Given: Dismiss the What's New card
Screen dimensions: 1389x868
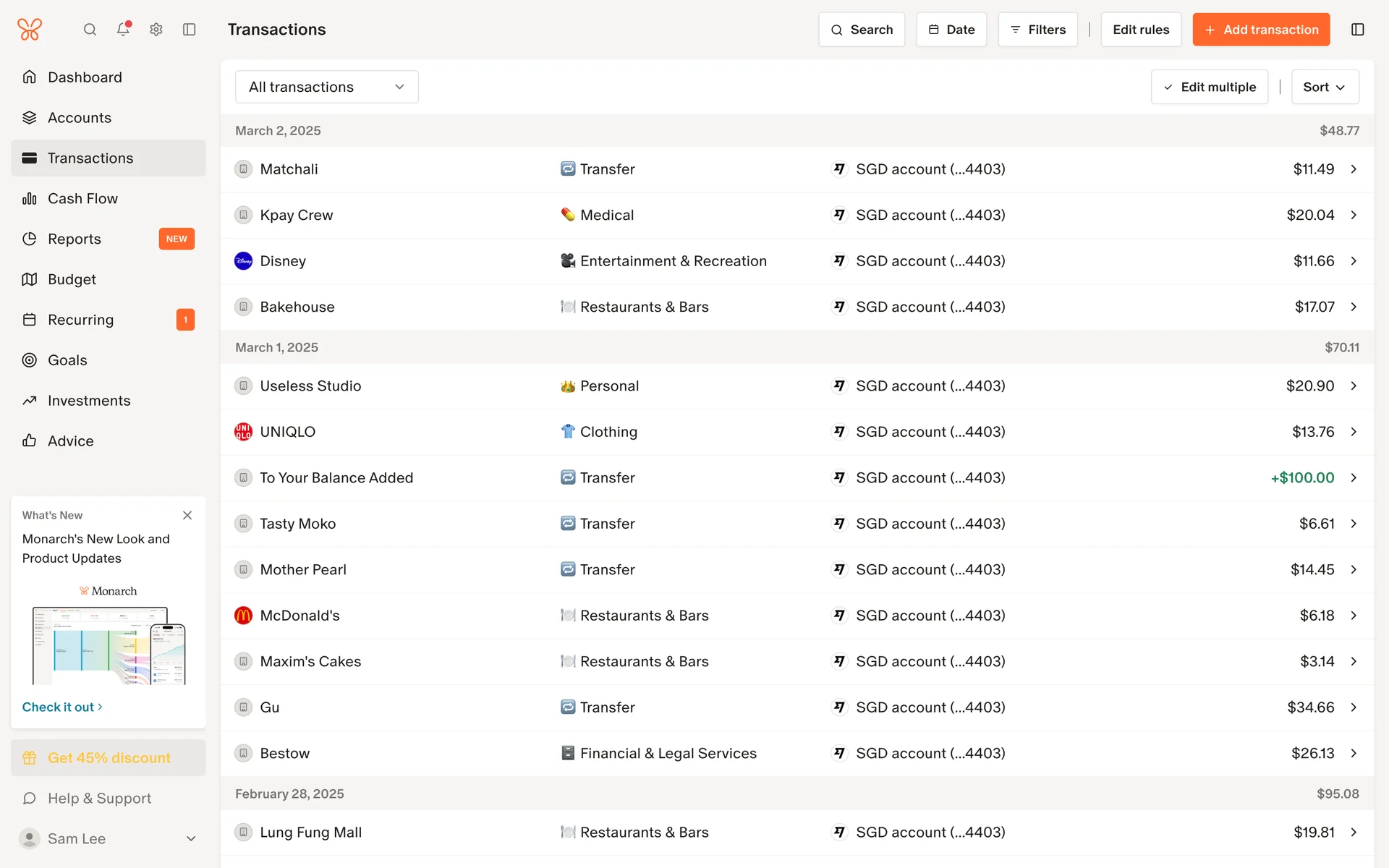Looking at the screenshot, I should tap(187, 515).
